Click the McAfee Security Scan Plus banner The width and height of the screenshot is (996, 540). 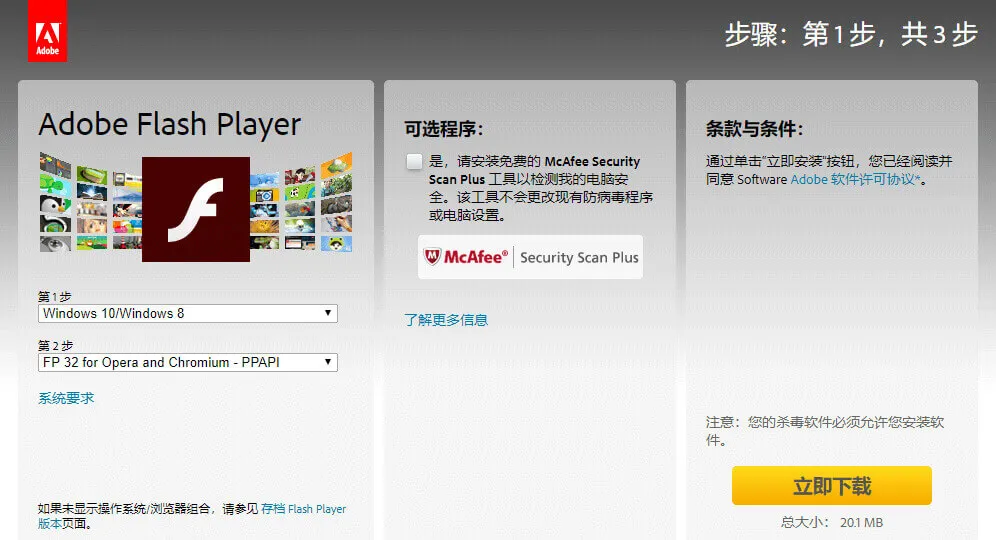point(530,257)
